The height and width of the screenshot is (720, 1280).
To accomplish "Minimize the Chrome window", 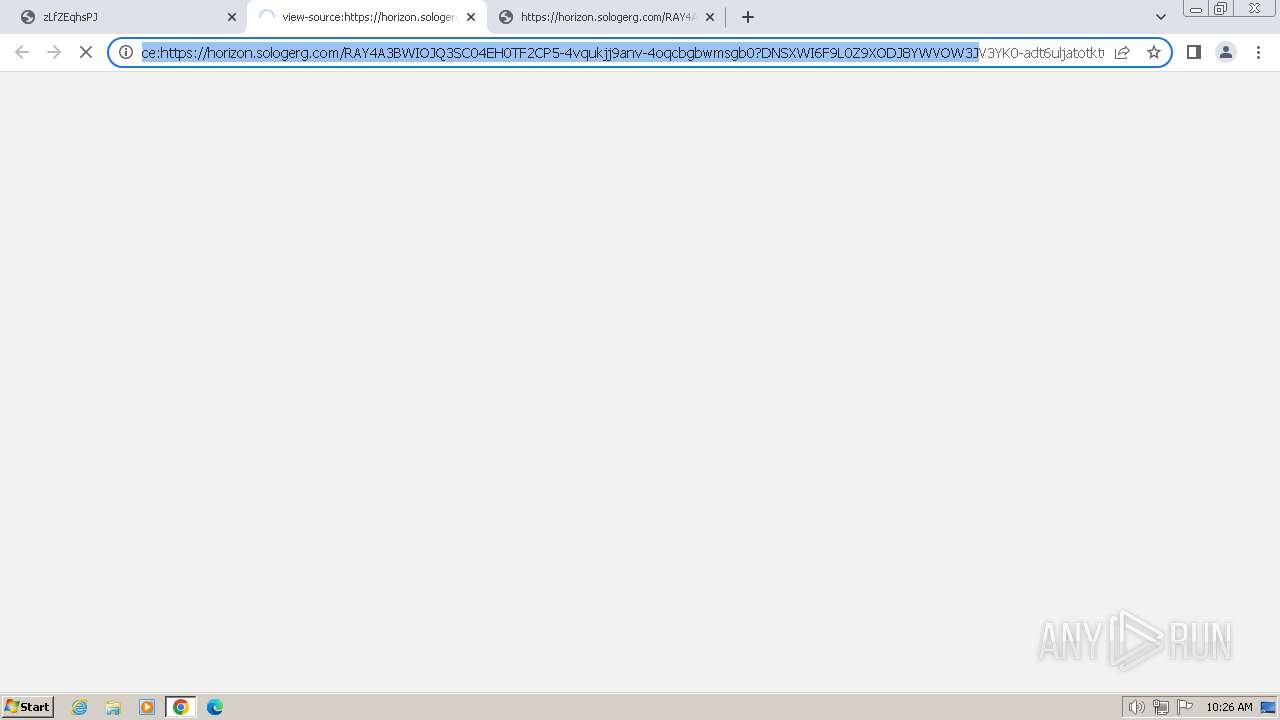I will point(1196,9).
